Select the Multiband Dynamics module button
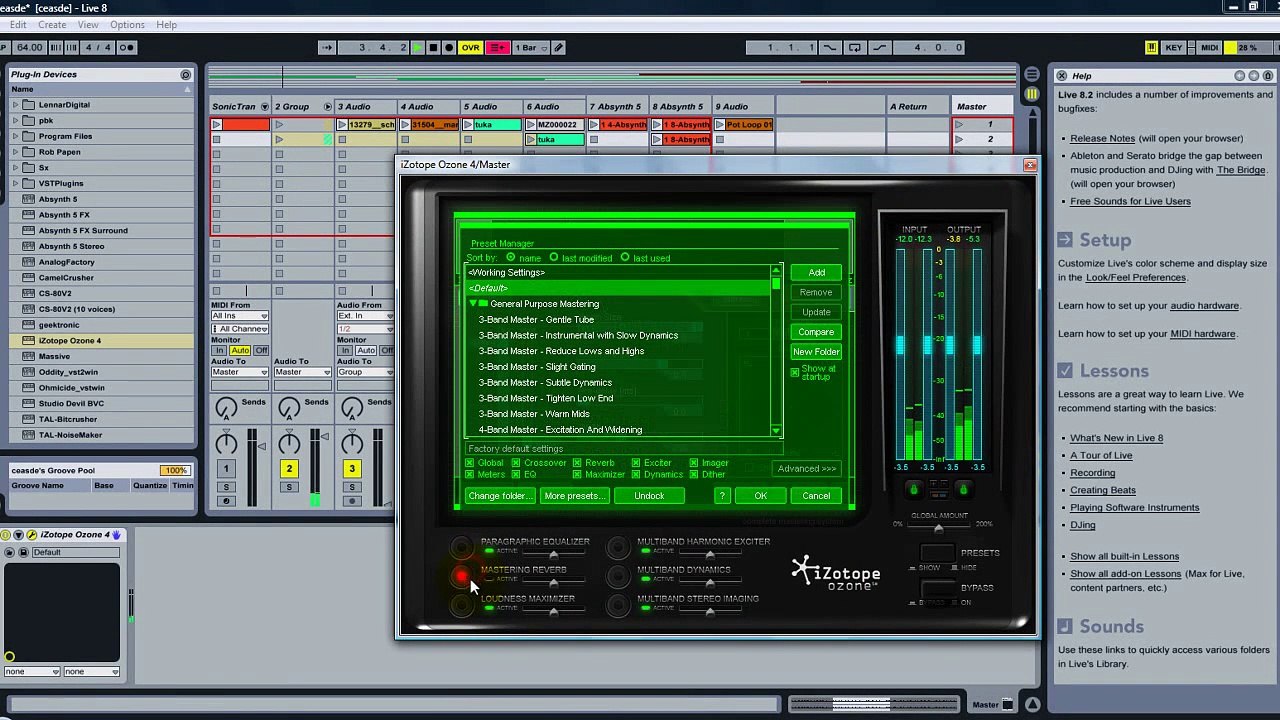The height and width of the screenshot is (720, 1280). click(x=618, y=575)
